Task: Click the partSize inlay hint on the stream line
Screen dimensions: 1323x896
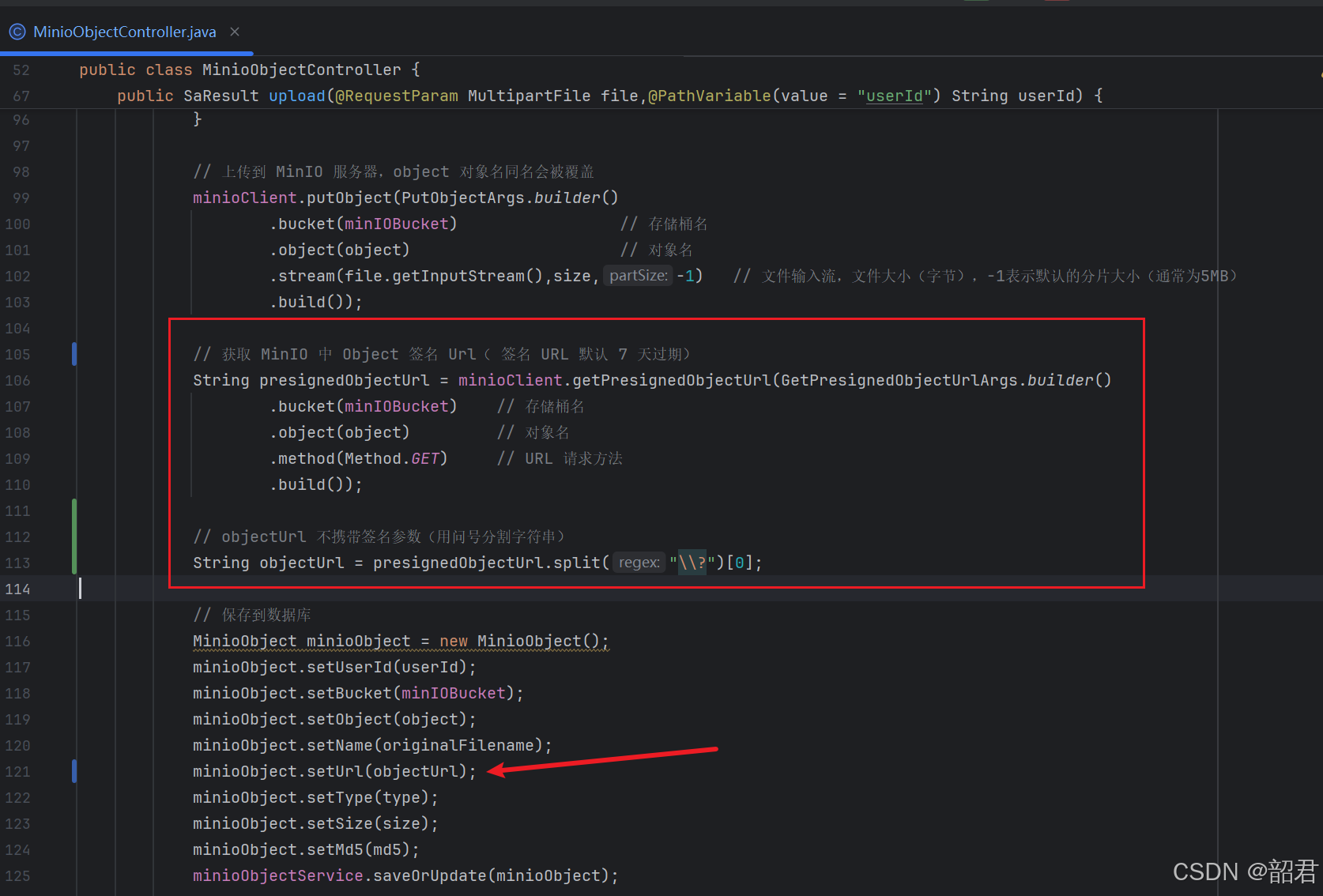Action: click(x=637, y=276)
